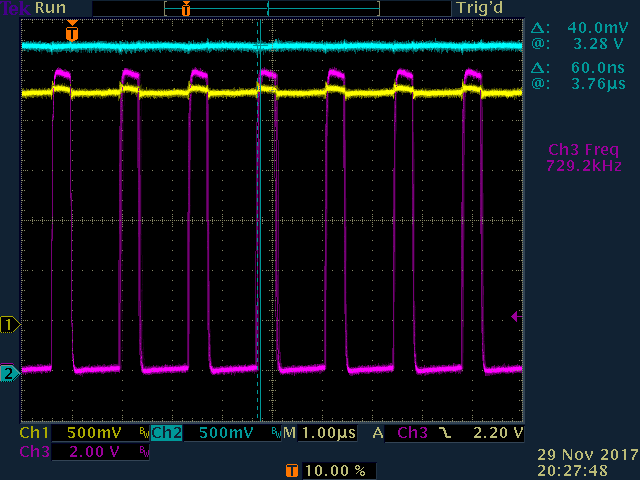Click the falling edge trigger slope icon
This screenshot has width=640, height=480.
[445, 433]
